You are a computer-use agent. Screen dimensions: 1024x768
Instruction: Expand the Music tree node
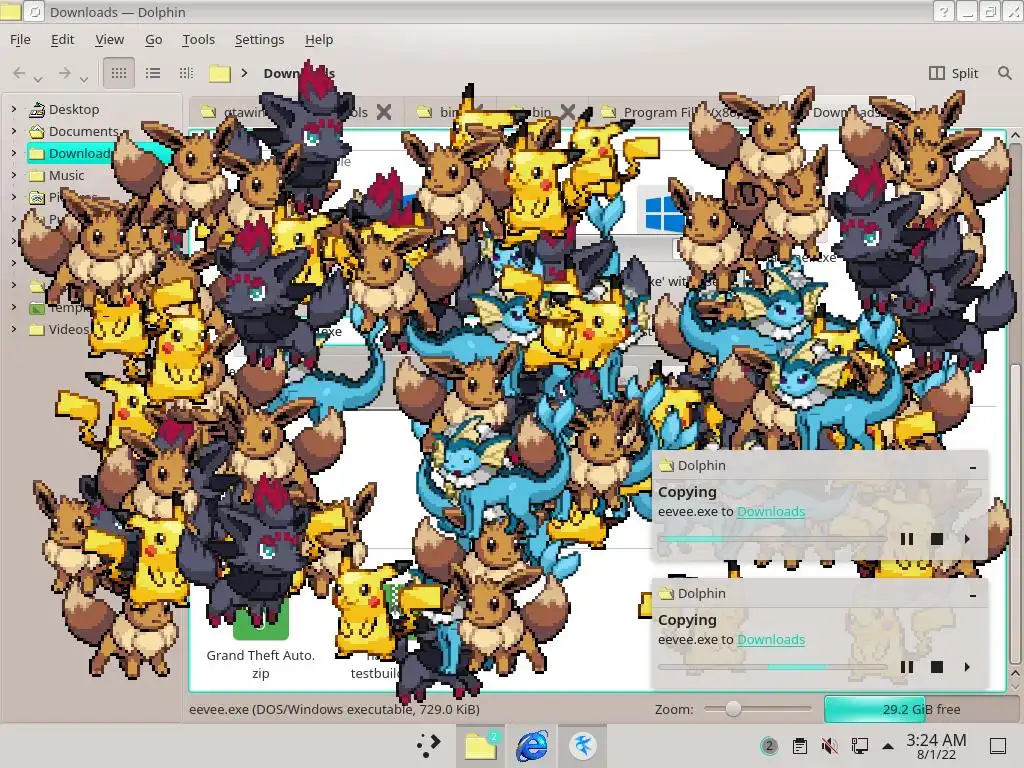(14, 176)
